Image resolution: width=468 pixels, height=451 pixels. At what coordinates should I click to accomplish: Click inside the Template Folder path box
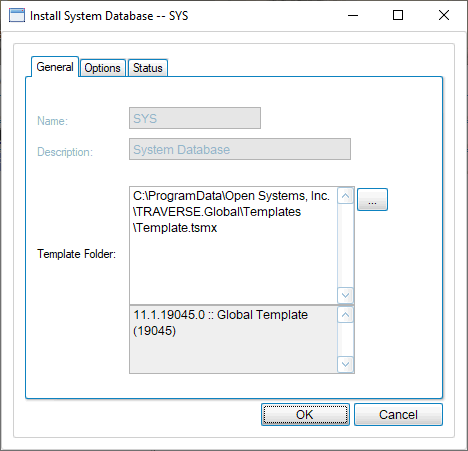[233, 245]
